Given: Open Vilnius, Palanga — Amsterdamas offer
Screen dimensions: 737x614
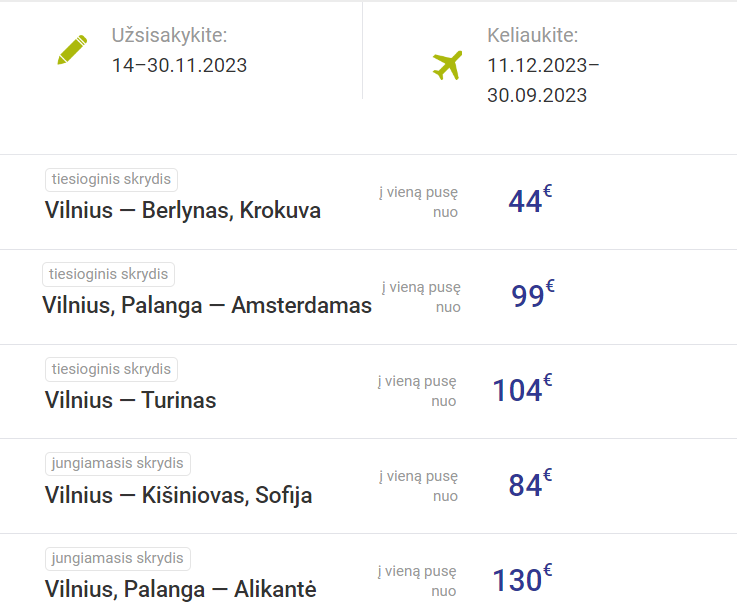Looking at the screenshot, I should pyautogui.click(x=207, y=305).
